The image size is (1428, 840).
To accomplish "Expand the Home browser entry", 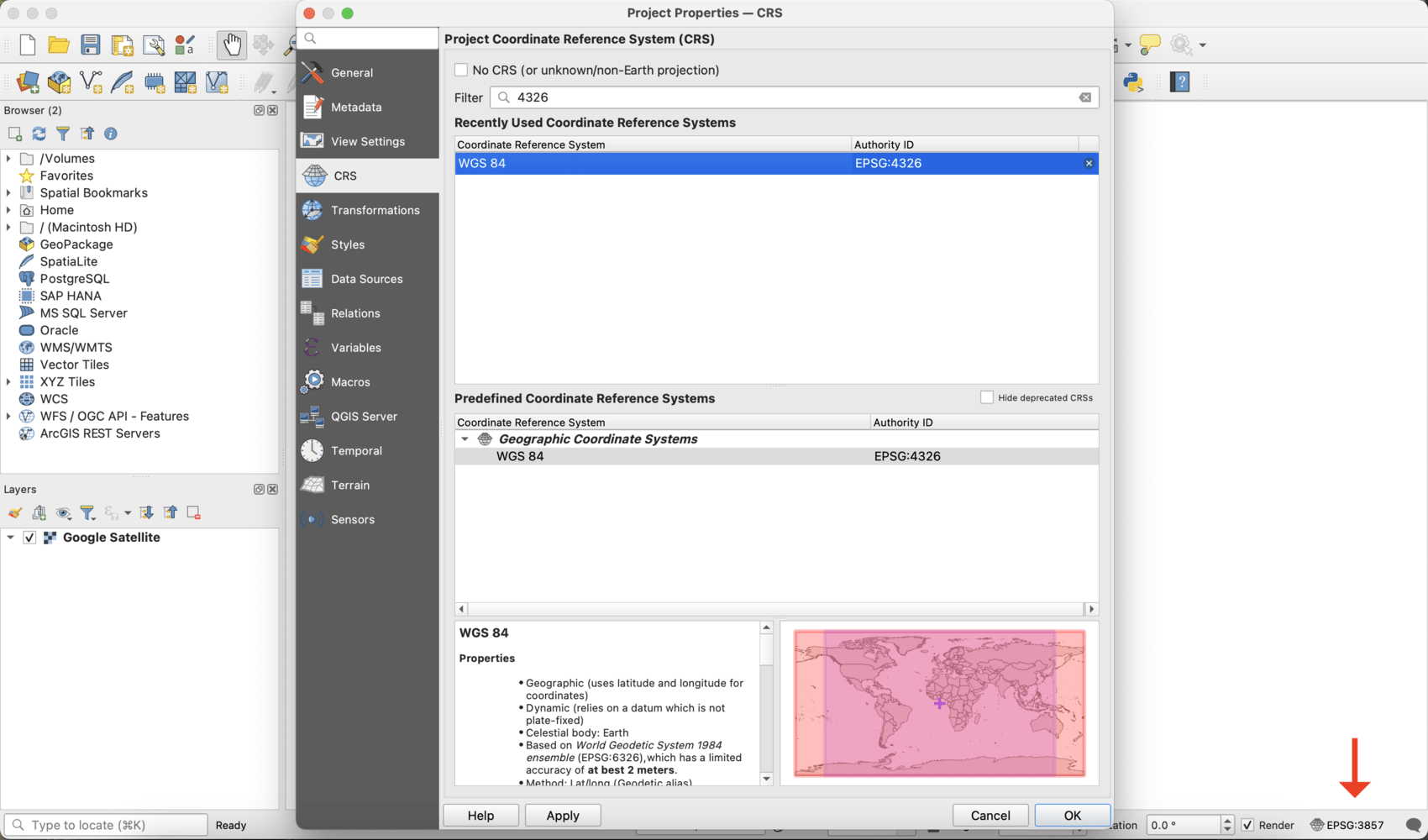I will [x=8, y=210].
